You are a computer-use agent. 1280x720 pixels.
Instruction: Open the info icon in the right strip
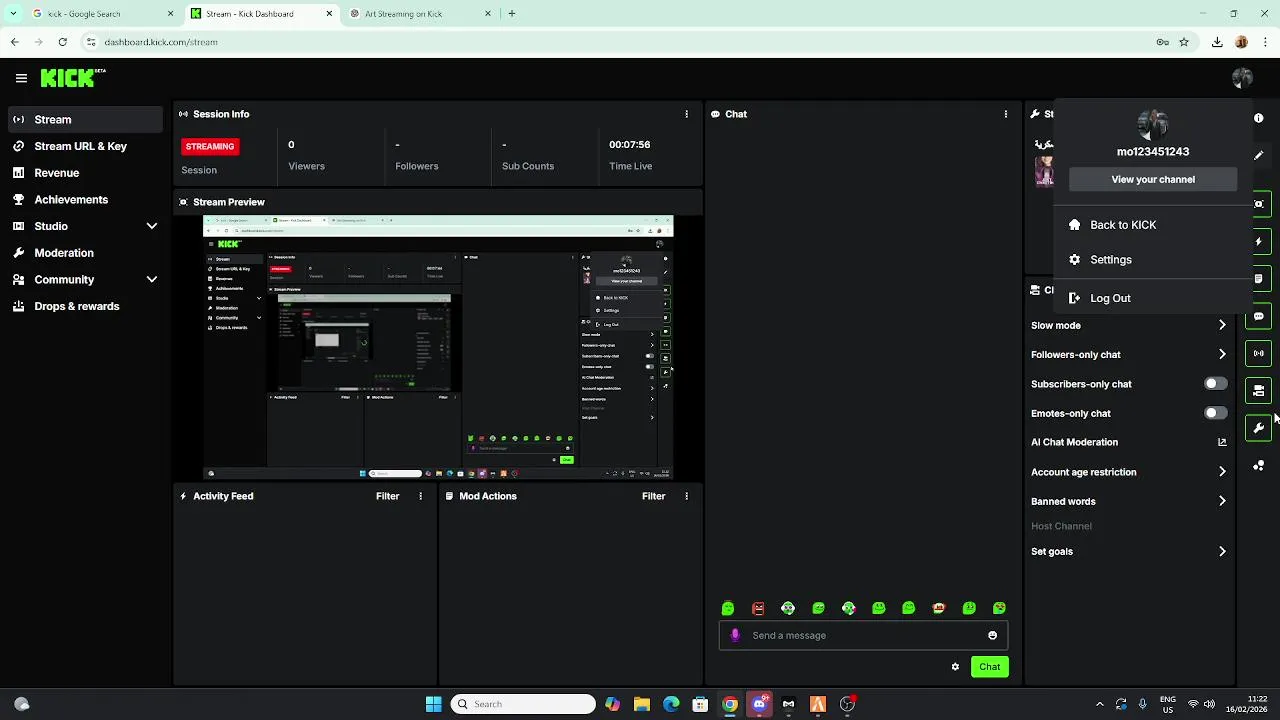pyautogui.click(x=1259, y=118)
